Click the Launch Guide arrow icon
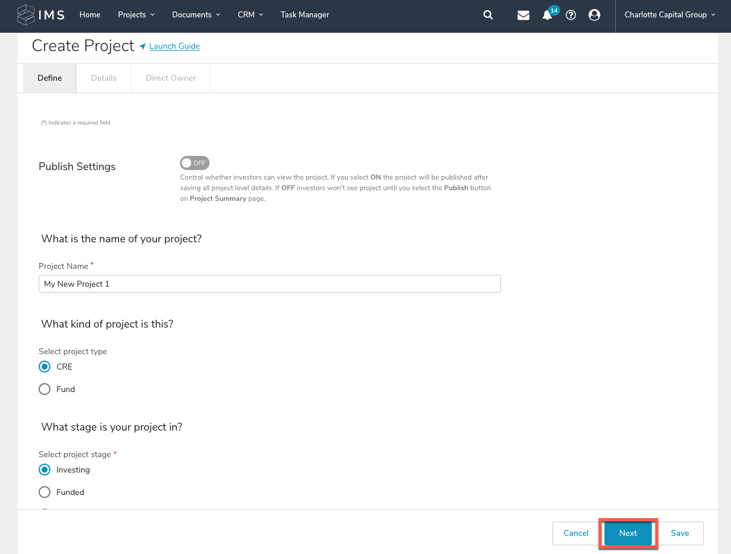731x554 pixels. (x=143, y=46)
